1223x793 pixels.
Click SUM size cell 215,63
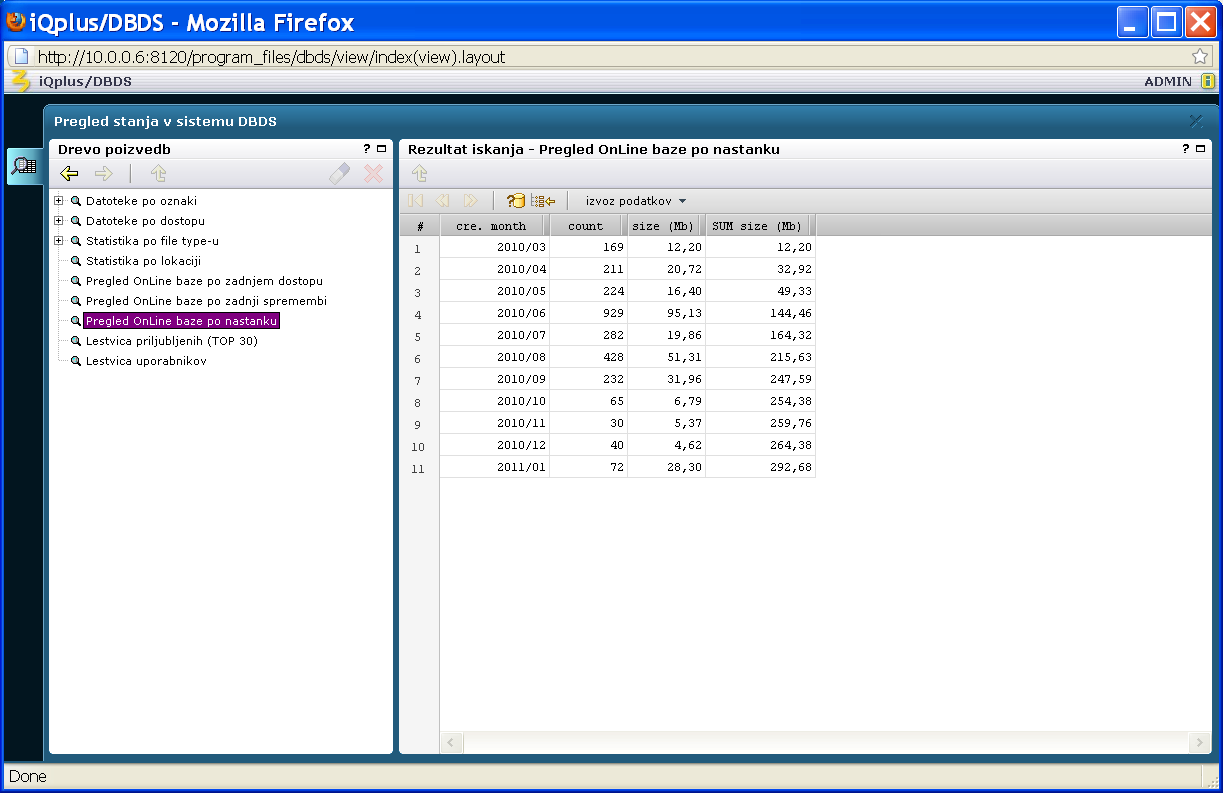click(760, 357)
